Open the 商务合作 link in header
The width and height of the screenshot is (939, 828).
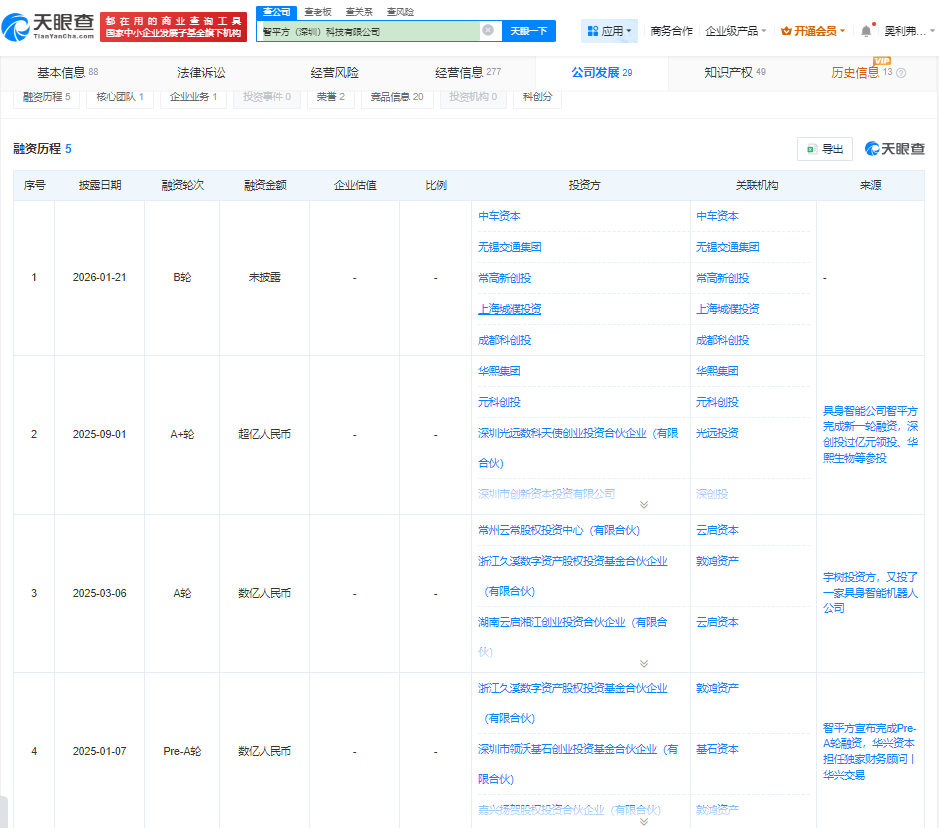point(671,31)
